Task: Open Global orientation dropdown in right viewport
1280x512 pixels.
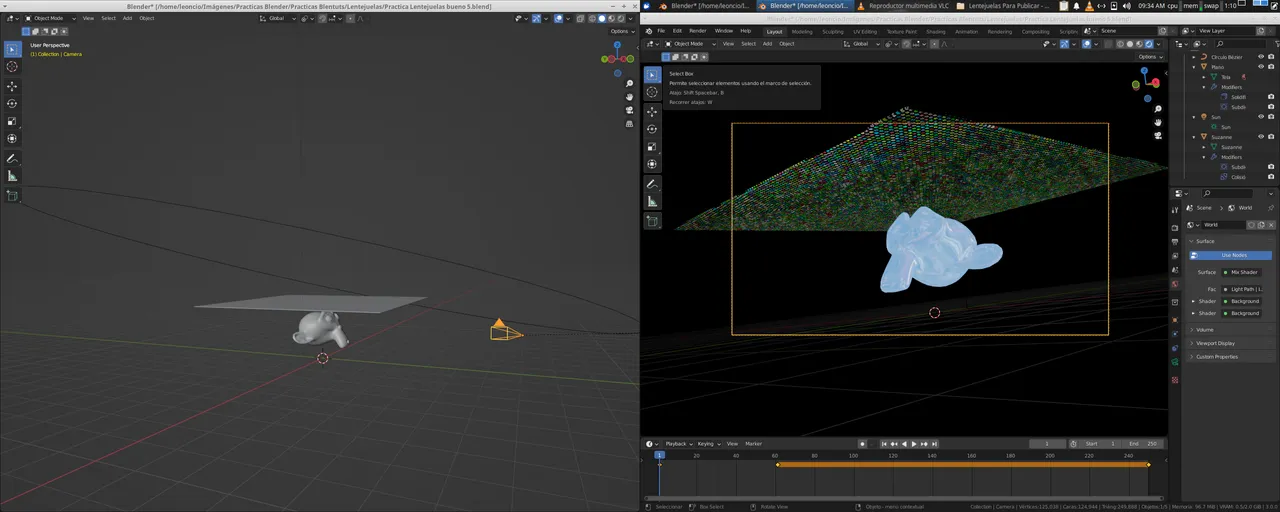Action: [x=864, y=44]
